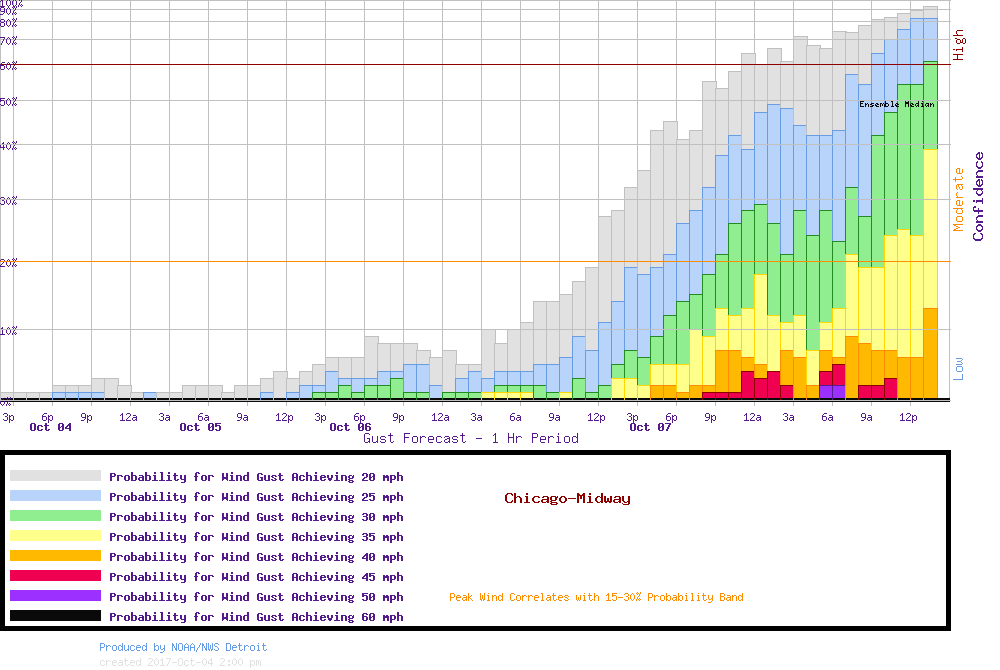Click the 'High' confidence label

(959, 45)
